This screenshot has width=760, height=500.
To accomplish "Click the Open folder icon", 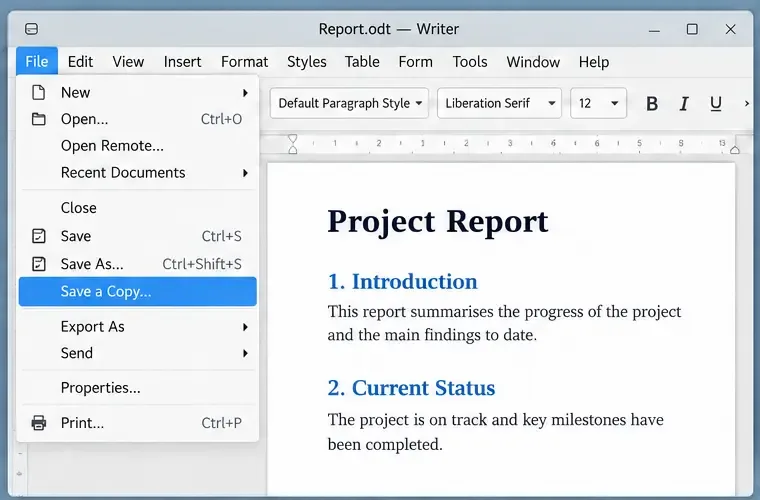I will click(x=38, y=119).
